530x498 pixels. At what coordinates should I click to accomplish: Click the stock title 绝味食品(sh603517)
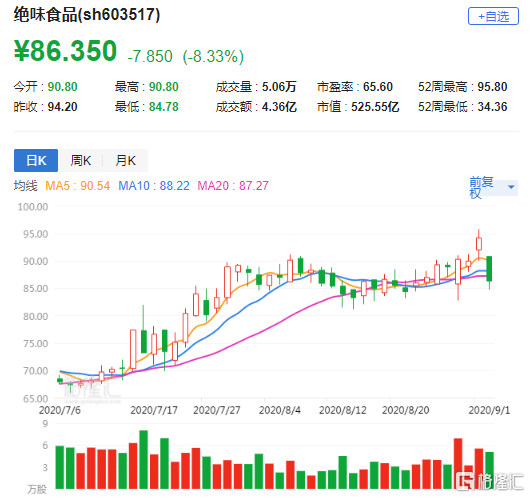87,15
